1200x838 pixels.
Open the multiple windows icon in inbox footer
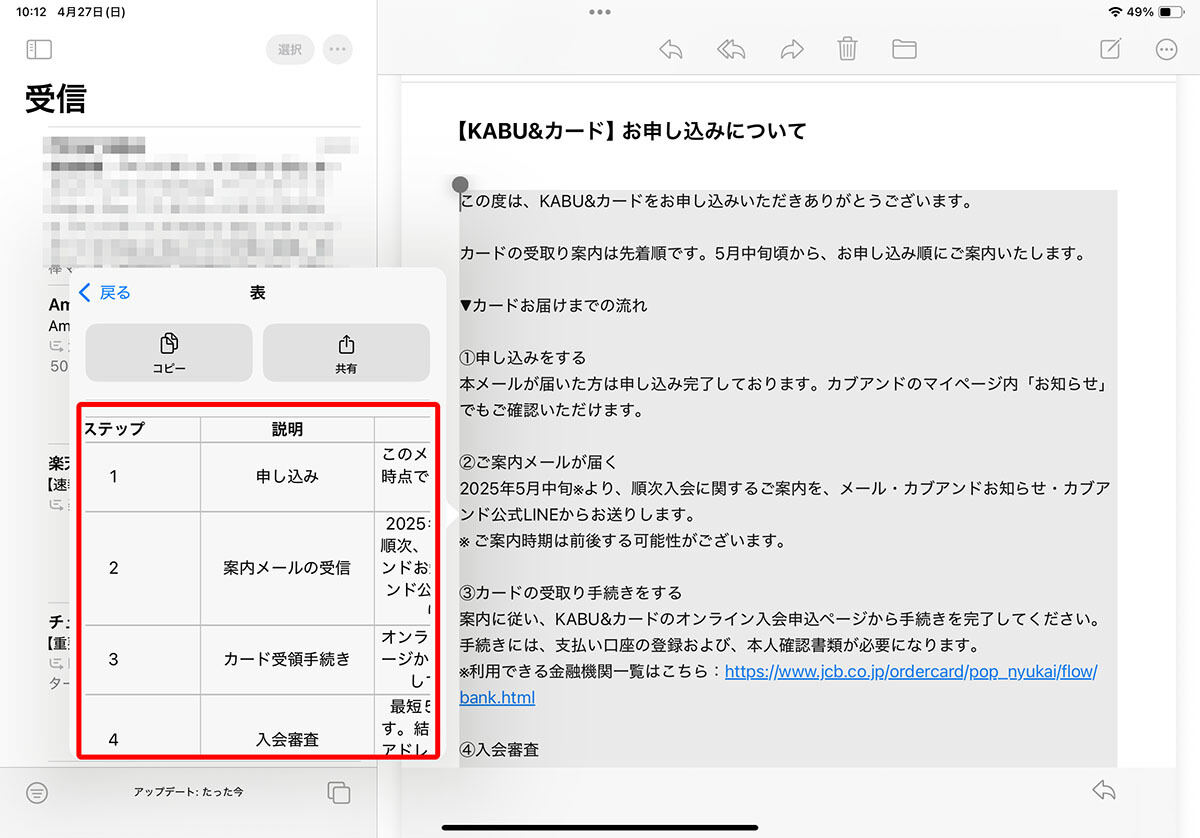pyautogui.click(x=339, y=793)
